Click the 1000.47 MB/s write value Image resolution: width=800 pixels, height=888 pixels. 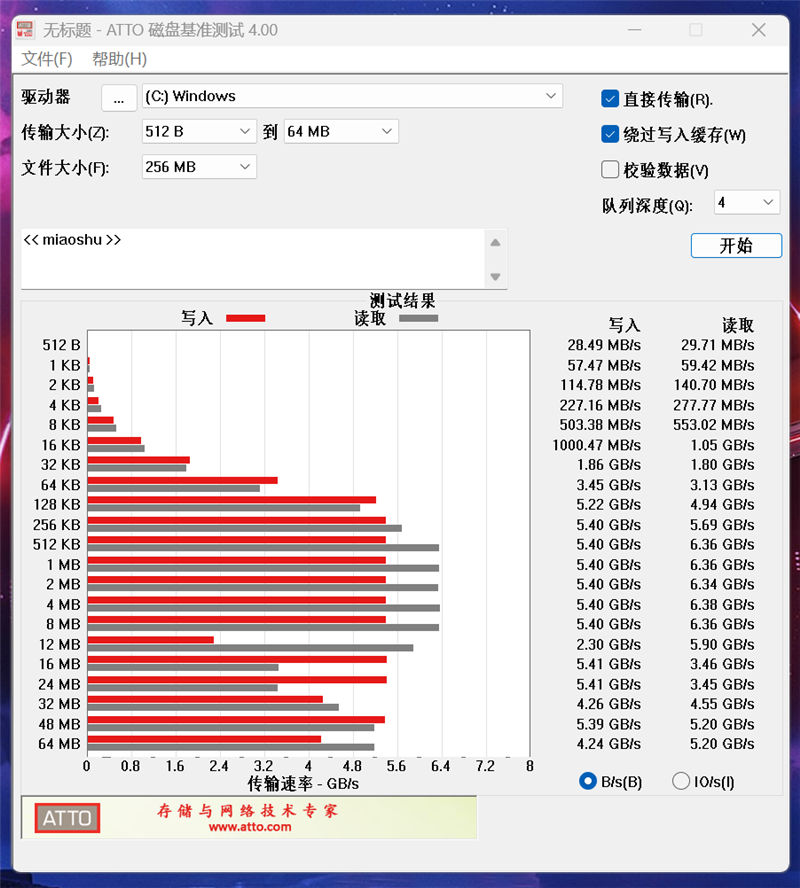[596, 445]
